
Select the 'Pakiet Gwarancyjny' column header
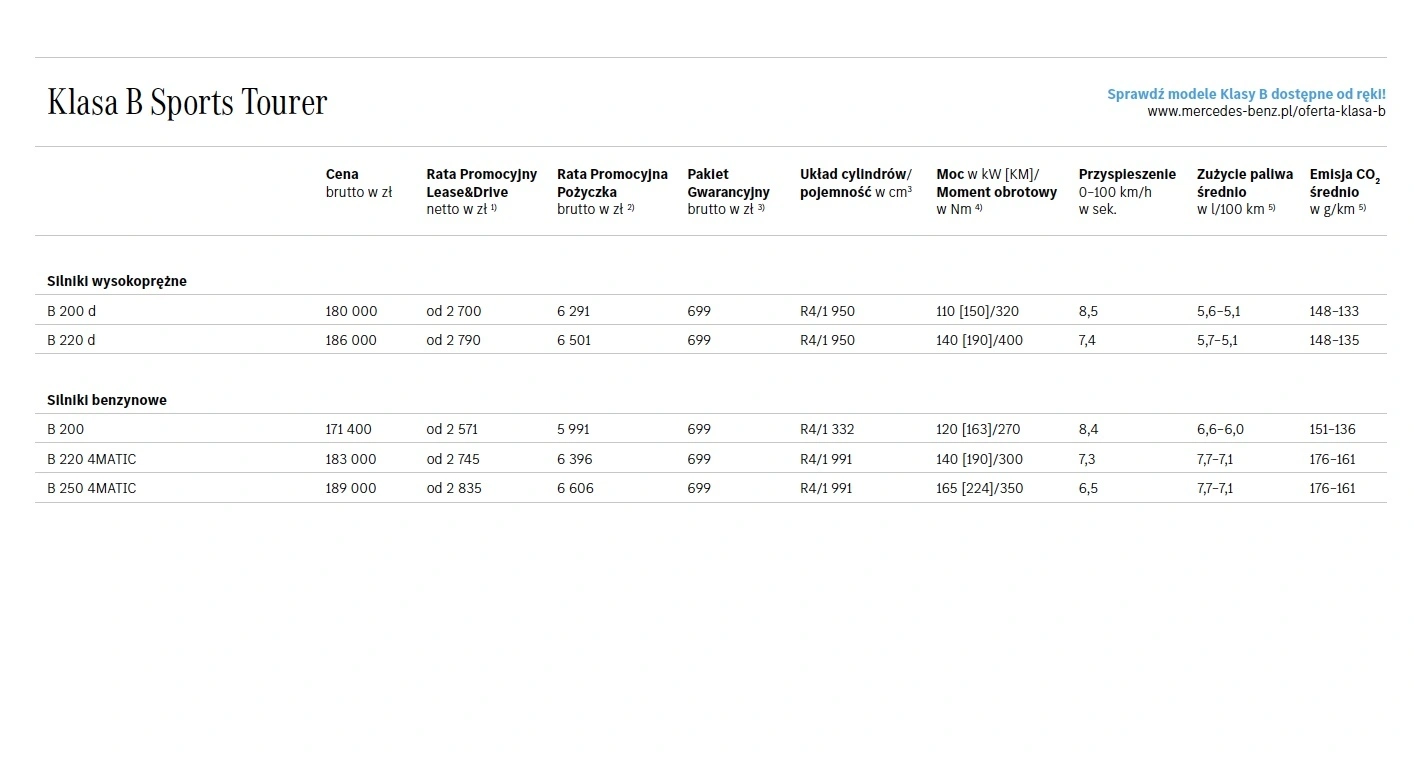[x=728, y=191]
